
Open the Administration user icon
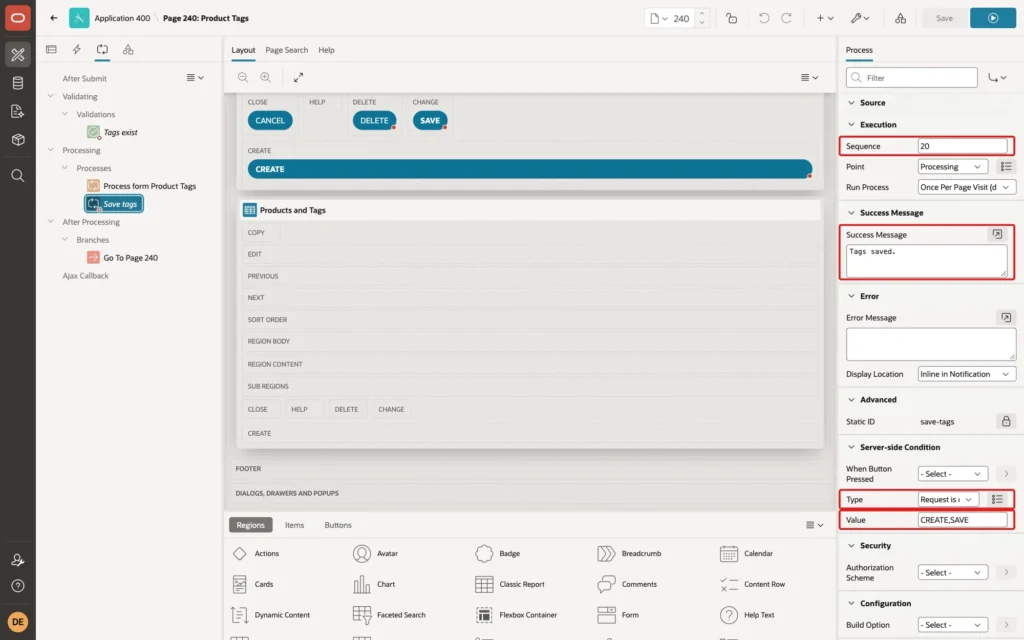coord(18,560)
